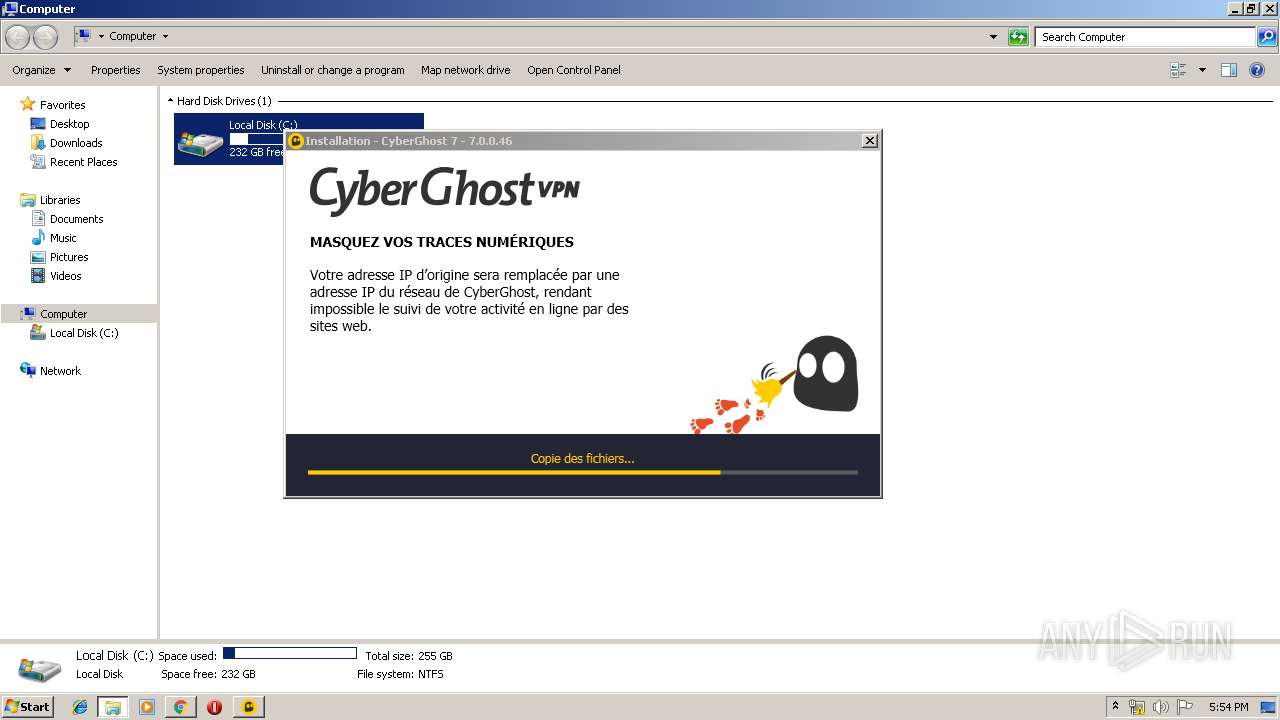Show hidden tray icons arrow

click(x=1115, y=707)
